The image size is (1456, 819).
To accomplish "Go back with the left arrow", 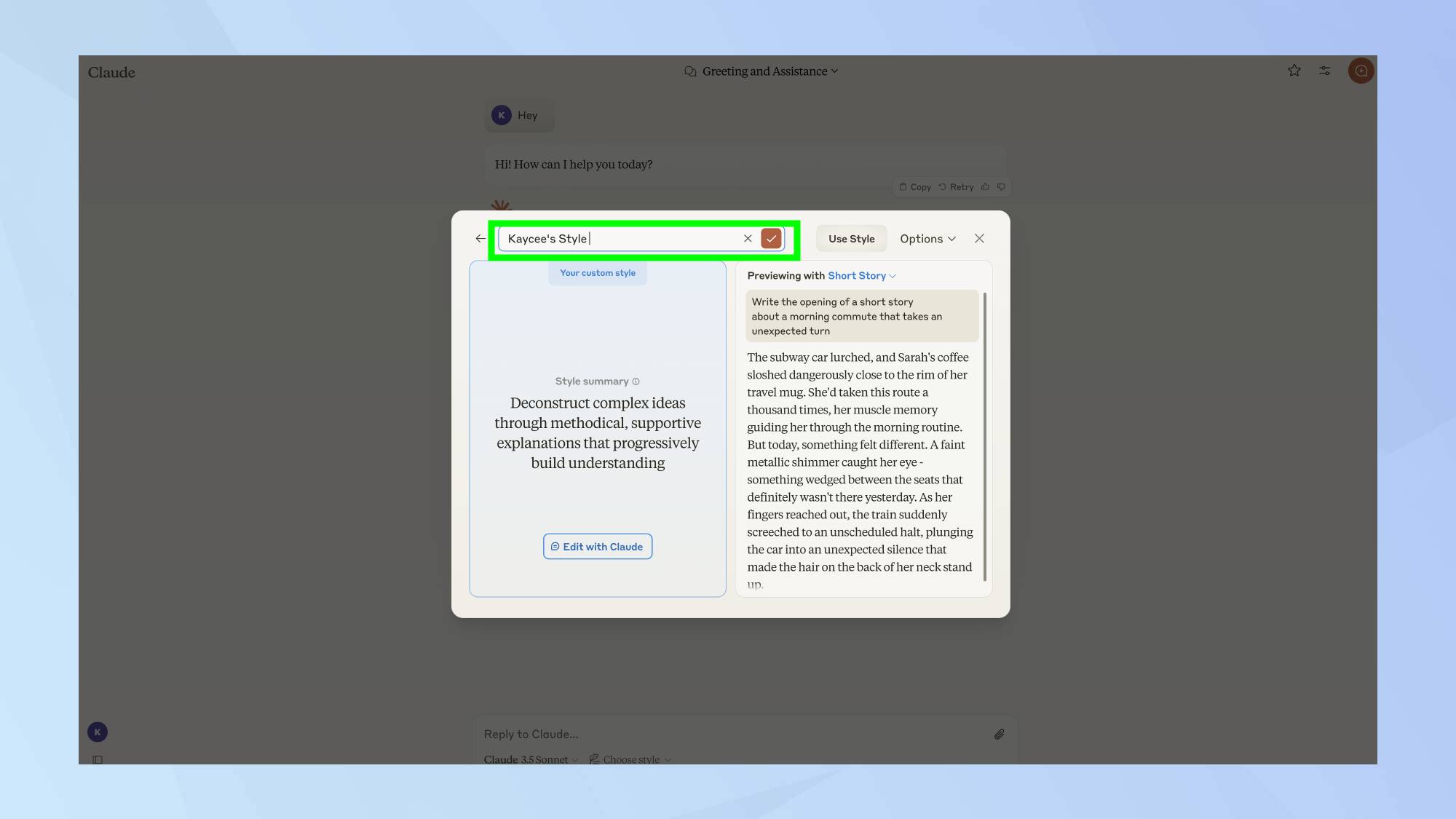I will click(x=480, y=238).
